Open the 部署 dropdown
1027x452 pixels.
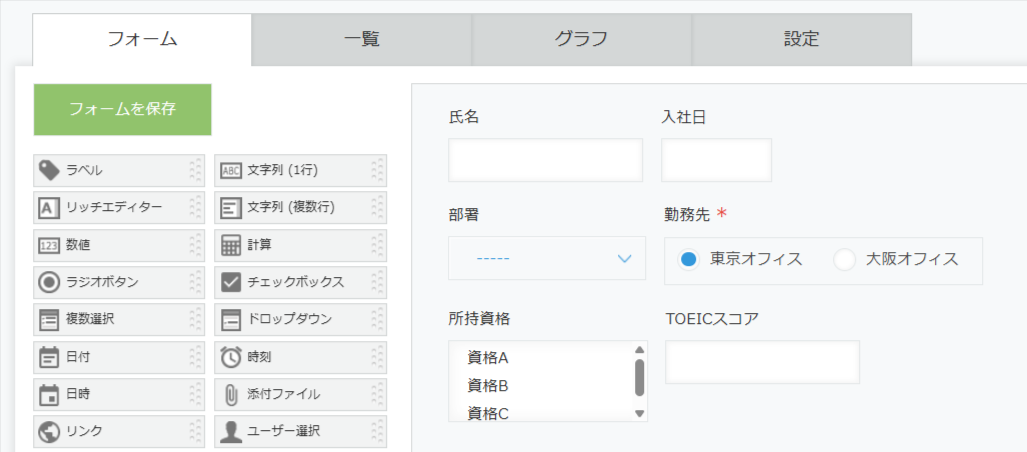click(x=547, y=258)
